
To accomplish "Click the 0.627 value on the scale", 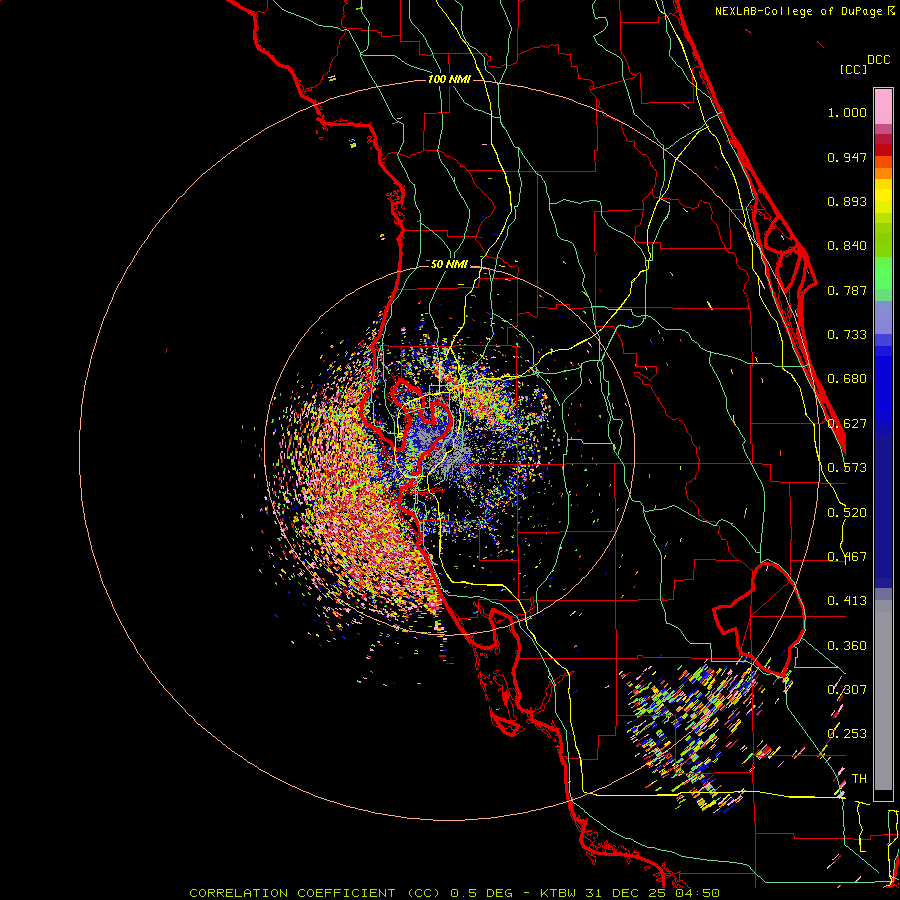I will [x=847, y=424].
